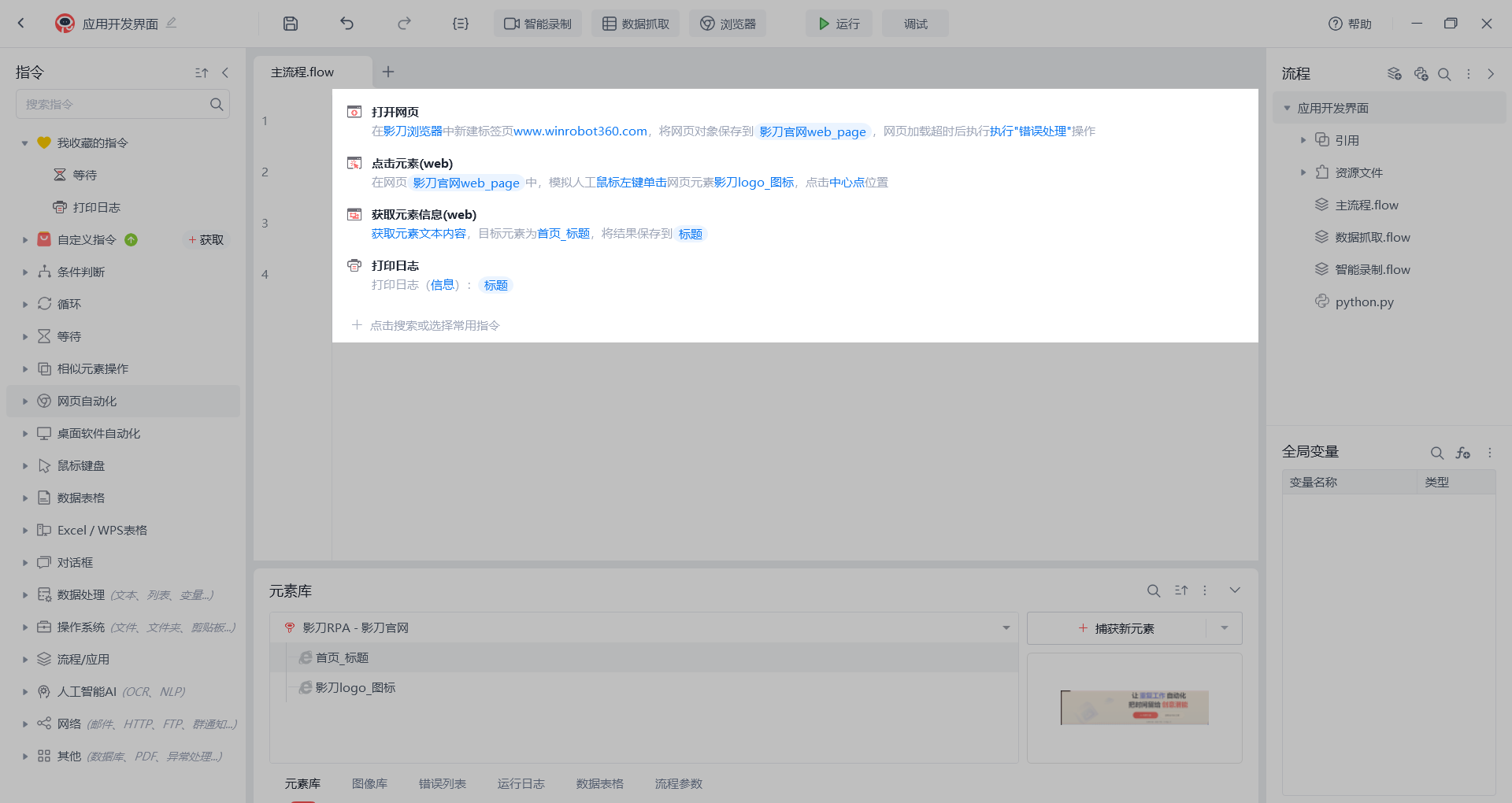Screen dimensions: 1512x803
Task: Click the undo arrow icon
Action: [x=346, y=24]
